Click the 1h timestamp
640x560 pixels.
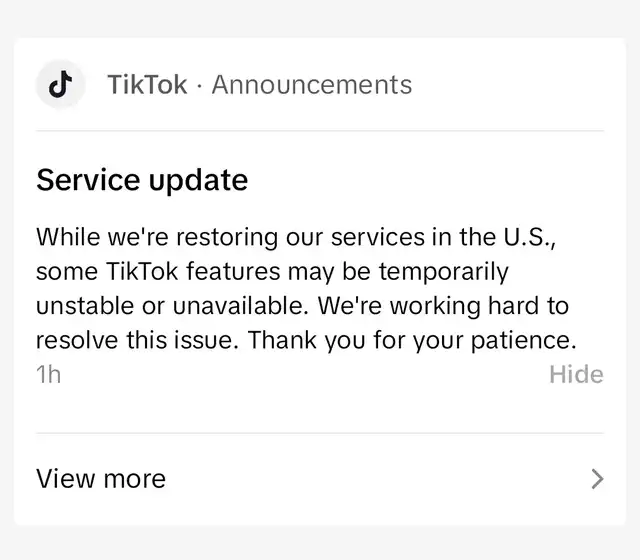pyautogui.click(x=49, y=374)
